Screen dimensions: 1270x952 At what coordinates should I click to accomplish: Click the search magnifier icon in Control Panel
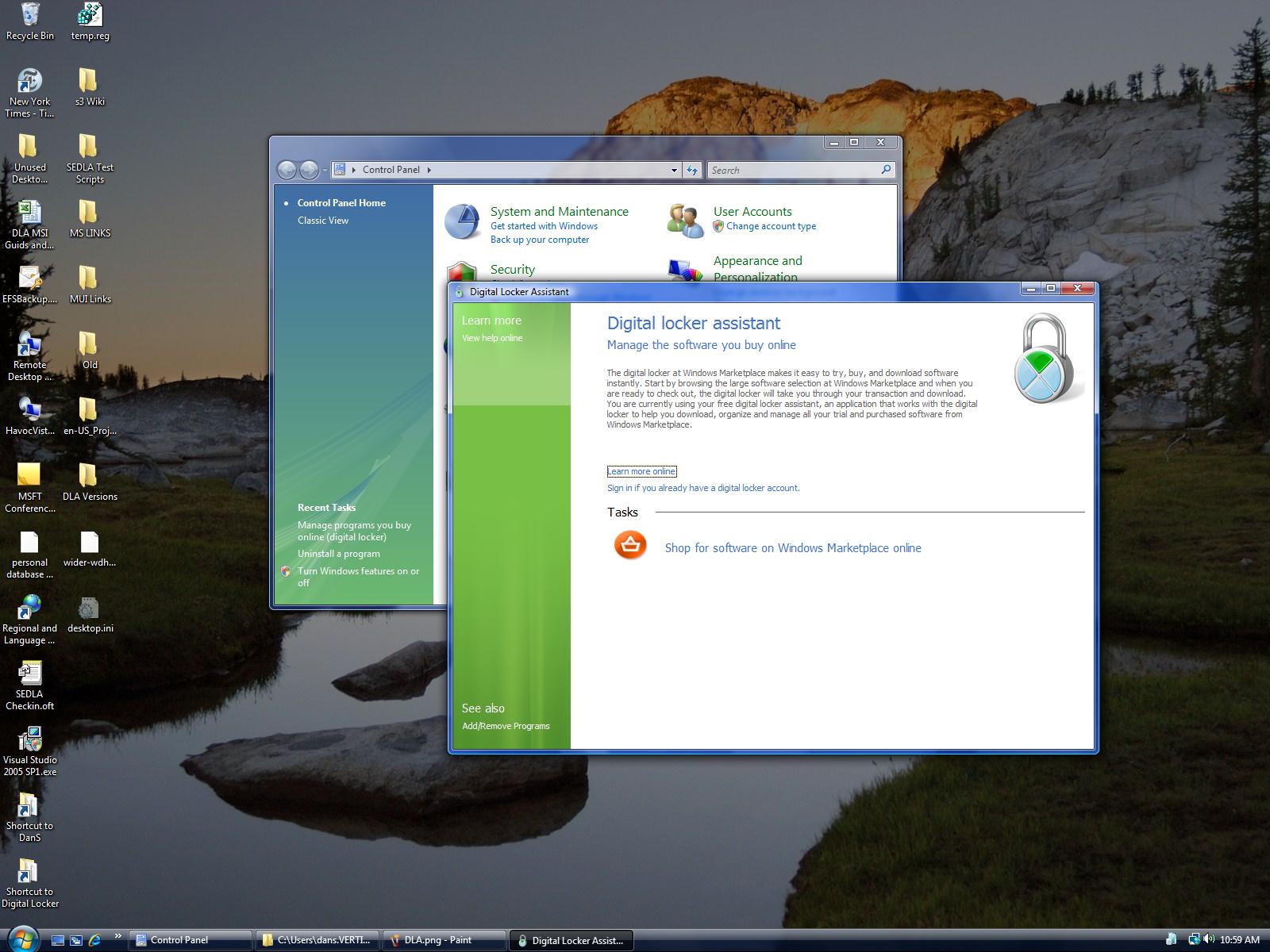[887, 170]
